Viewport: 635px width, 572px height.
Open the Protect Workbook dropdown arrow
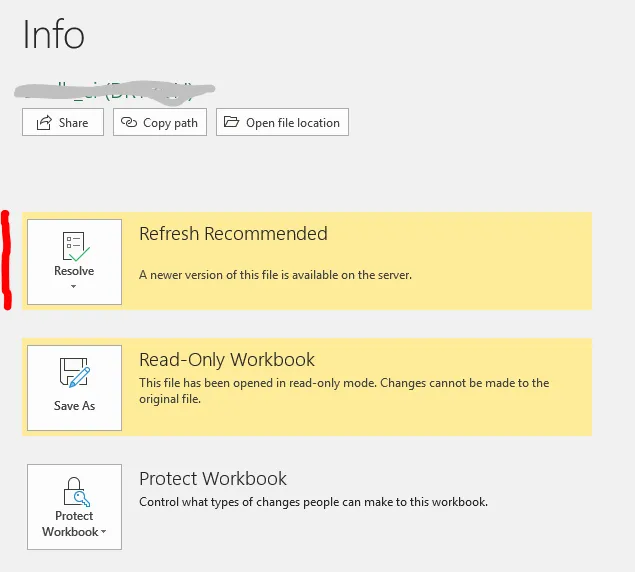coord(103,533)
